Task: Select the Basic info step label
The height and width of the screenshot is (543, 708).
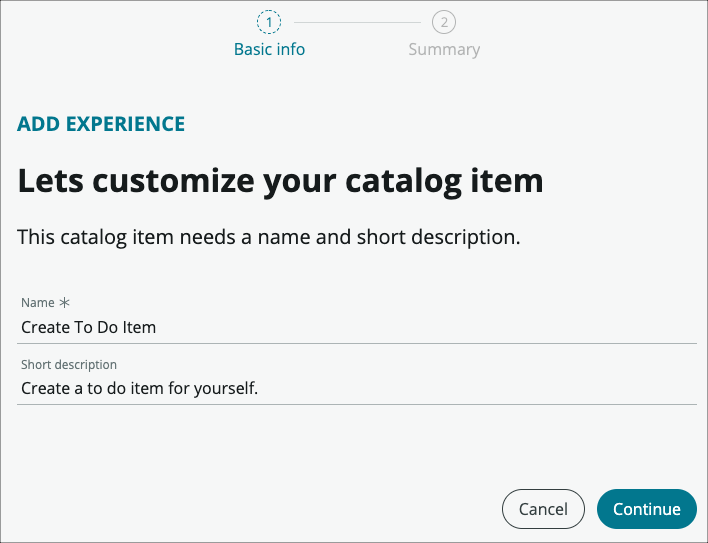Action: click(x=269, y=49)
